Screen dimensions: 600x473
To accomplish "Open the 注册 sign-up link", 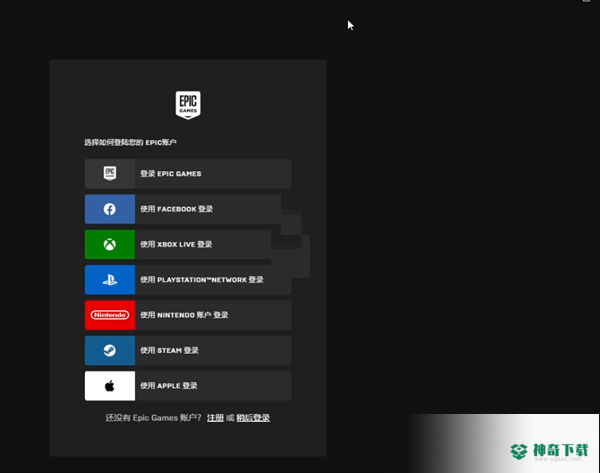I will click(215, 418).
